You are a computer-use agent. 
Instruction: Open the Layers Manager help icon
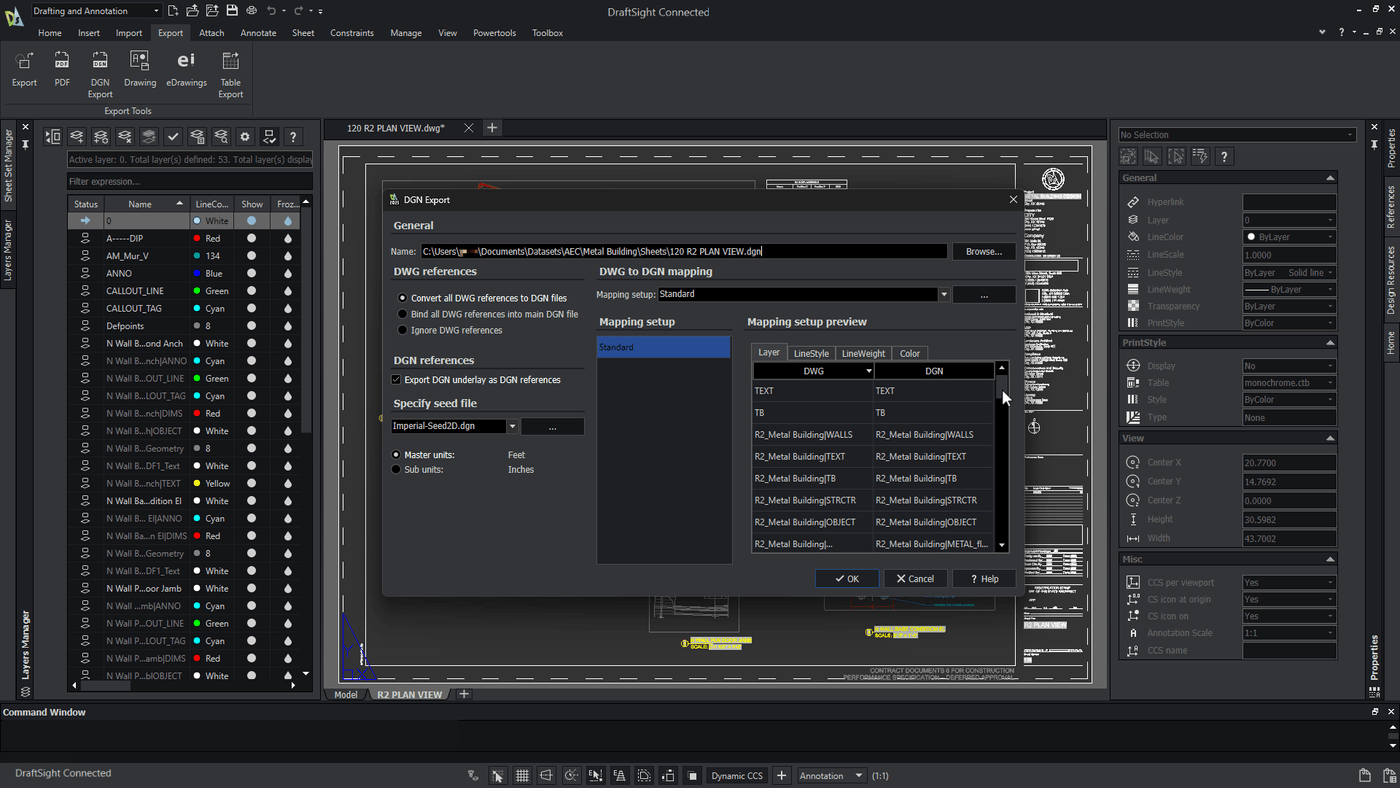[292, 137]
